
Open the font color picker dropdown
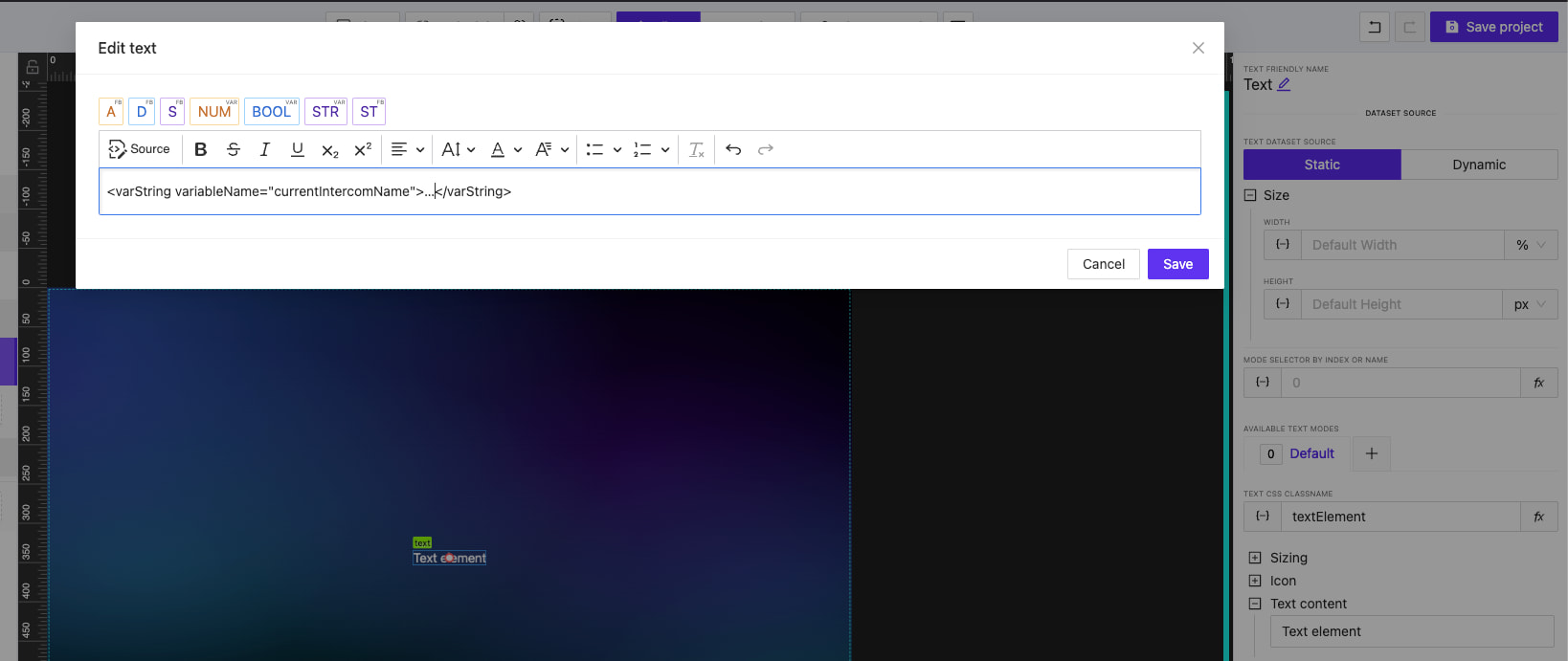click(506, 149)
